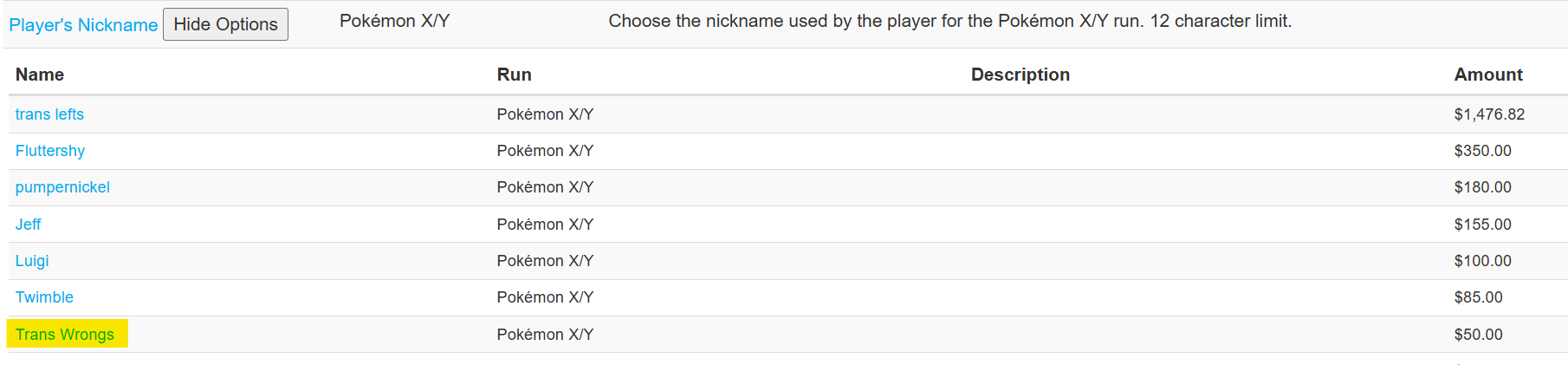This screenshot has width=1568, height=365.
Task: Open the Luigi nickname link
Action: (x=32, y=261)
